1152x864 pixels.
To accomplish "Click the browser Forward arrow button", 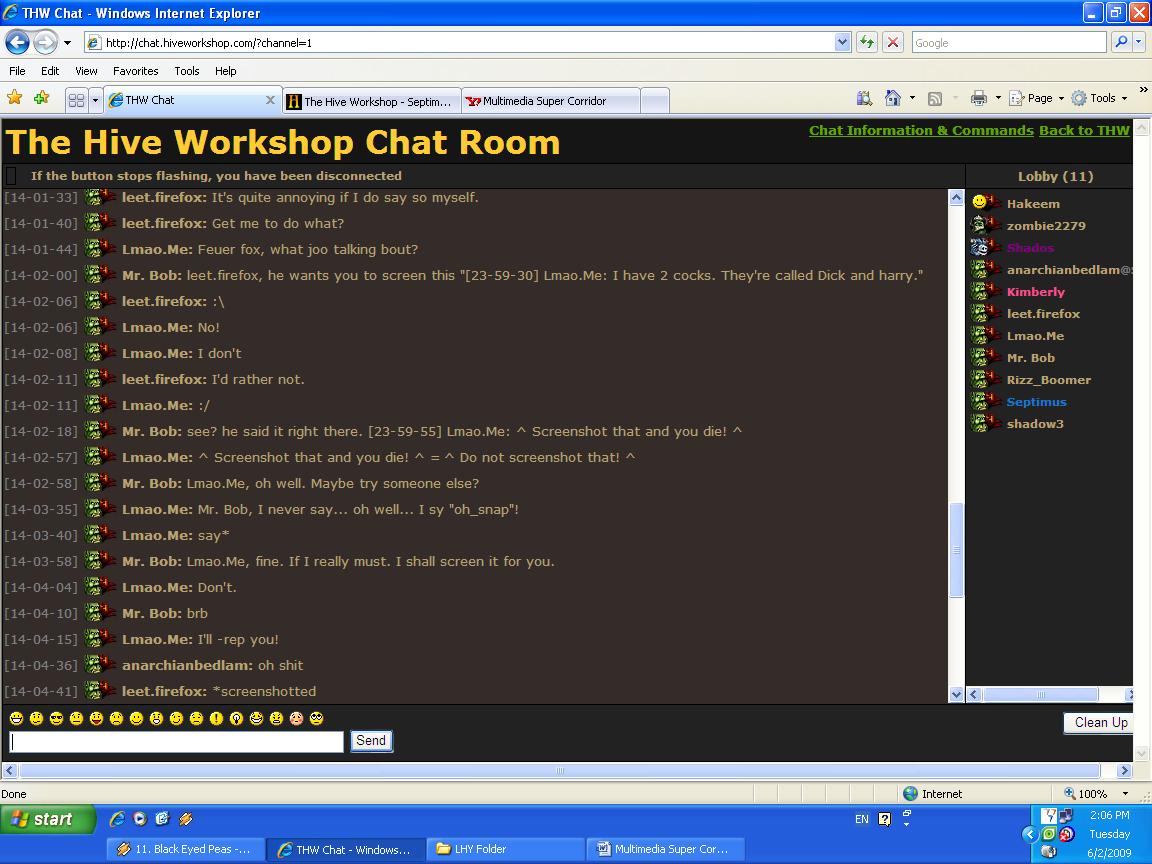I will 46,43.
